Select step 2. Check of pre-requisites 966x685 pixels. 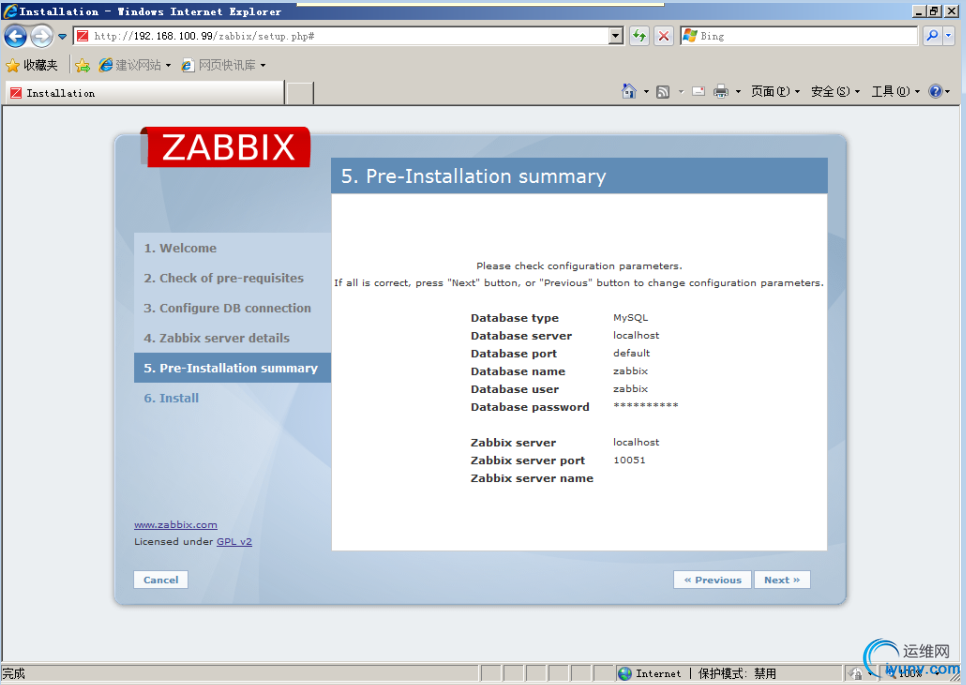[224, 278]
